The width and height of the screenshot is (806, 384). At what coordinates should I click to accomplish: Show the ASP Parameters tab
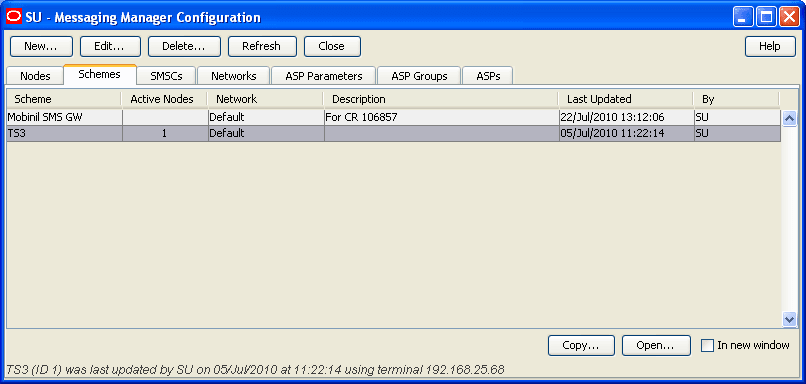pos(324,76)
